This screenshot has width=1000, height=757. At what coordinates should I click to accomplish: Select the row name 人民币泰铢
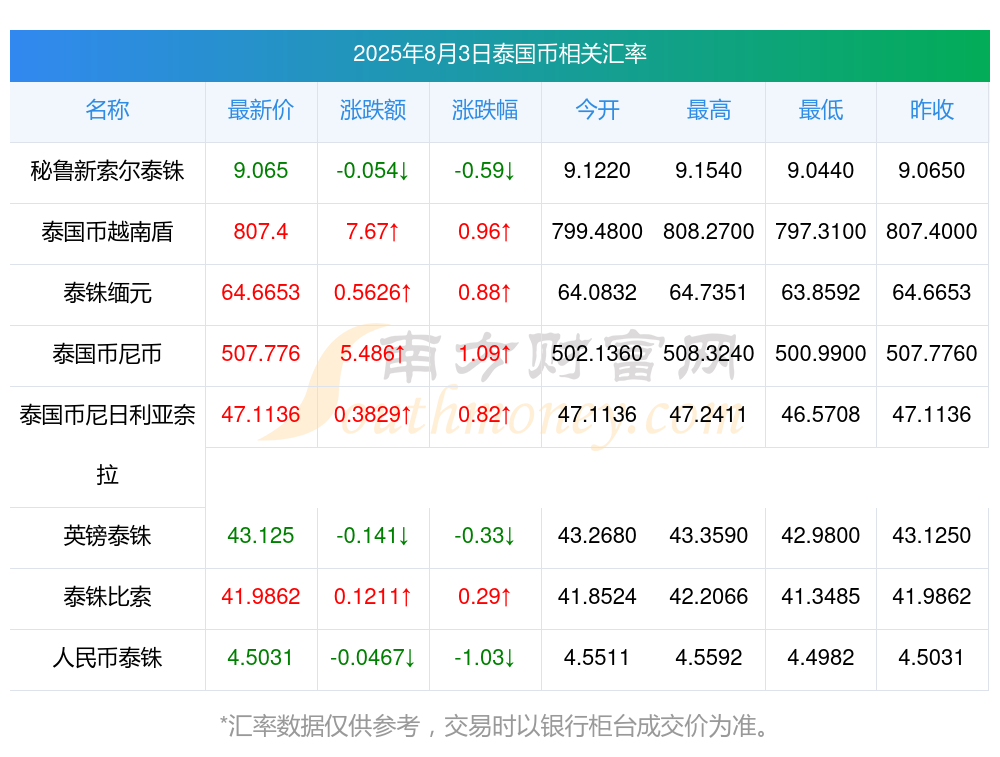(x=107, y=658)
